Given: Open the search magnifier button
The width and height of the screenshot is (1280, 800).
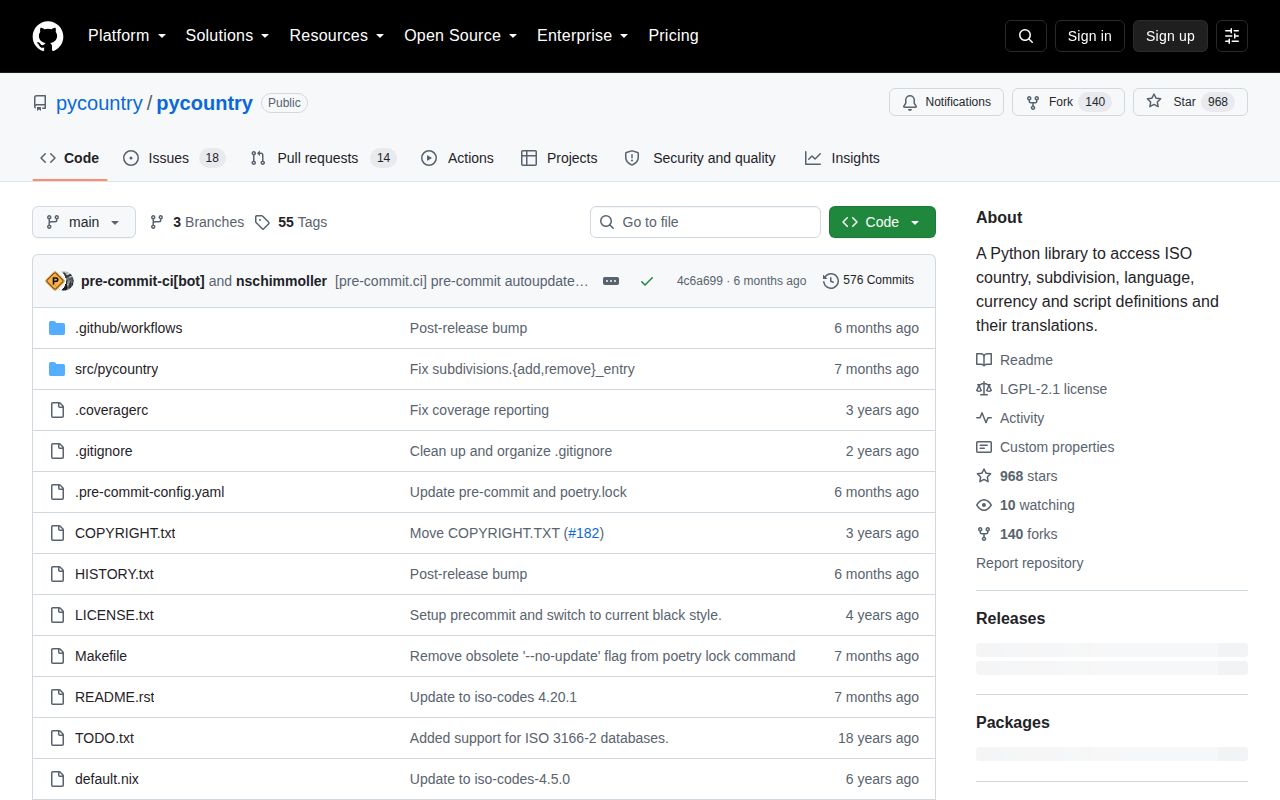Looking at the screenshot, I should point(1026,36).
